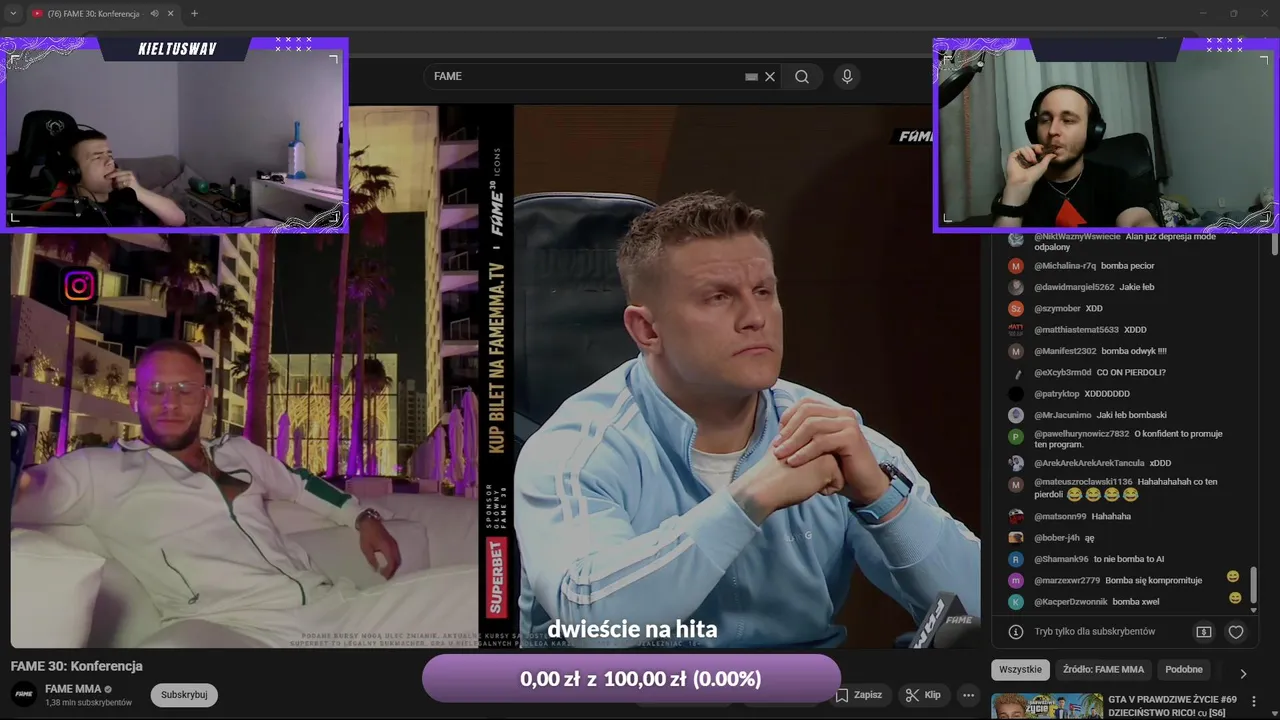Image resolution: width=1280 pixels, height=720 pixels.
Task: Click the second streamer webcam overlay
Action: [1106, 135]
